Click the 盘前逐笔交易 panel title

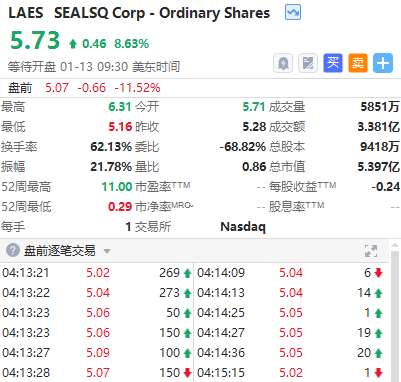tap(59, 251)
